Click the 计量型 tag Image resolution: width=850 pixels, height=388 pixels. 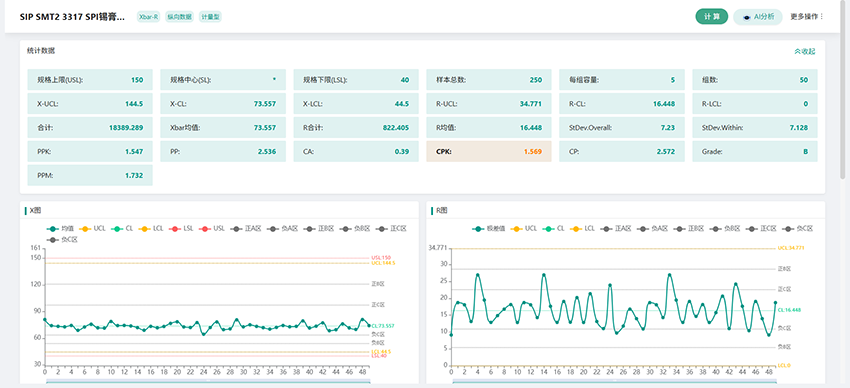[x=210, y=17]
